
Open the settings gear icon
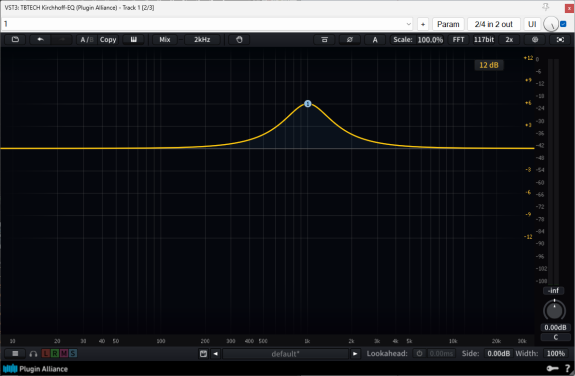(535, 40)
